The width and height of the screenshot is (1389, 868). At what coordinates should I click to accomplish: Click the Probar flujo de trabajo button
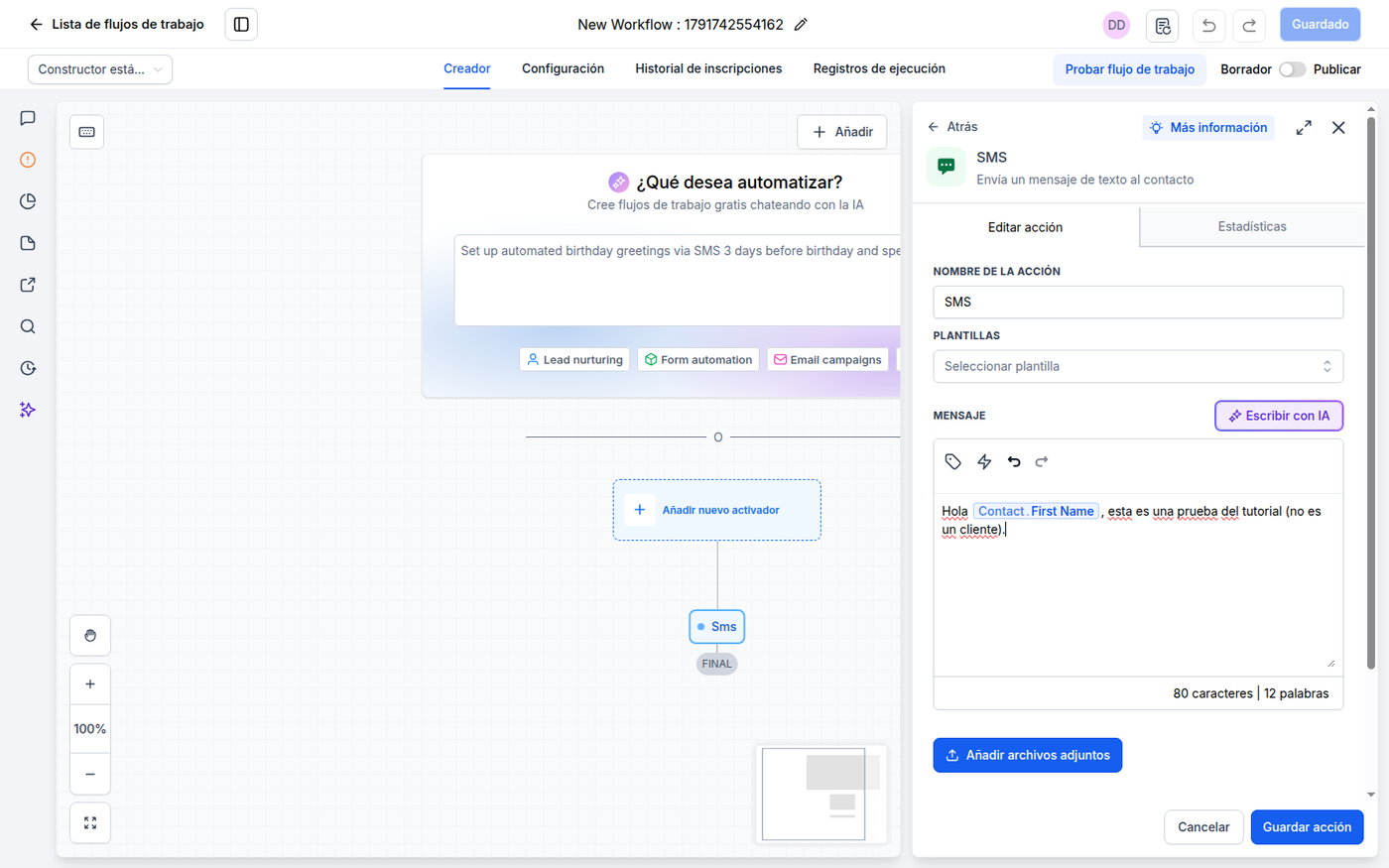pos(1130,69)
